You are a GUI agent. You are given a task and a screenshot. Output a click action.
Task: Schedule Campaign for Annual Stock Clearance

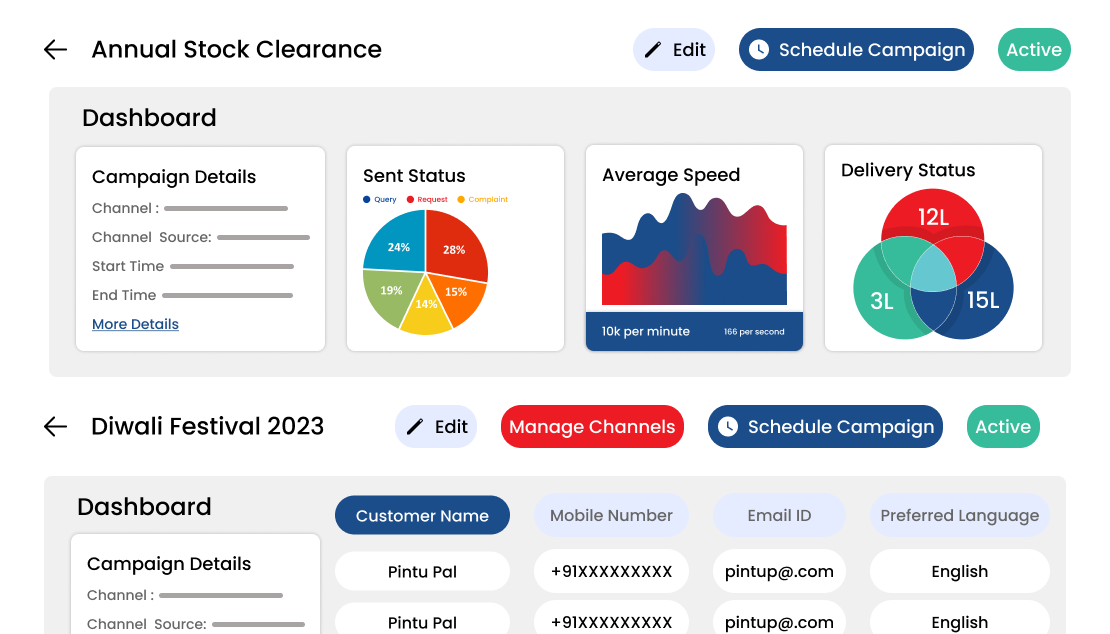(857, 50)
